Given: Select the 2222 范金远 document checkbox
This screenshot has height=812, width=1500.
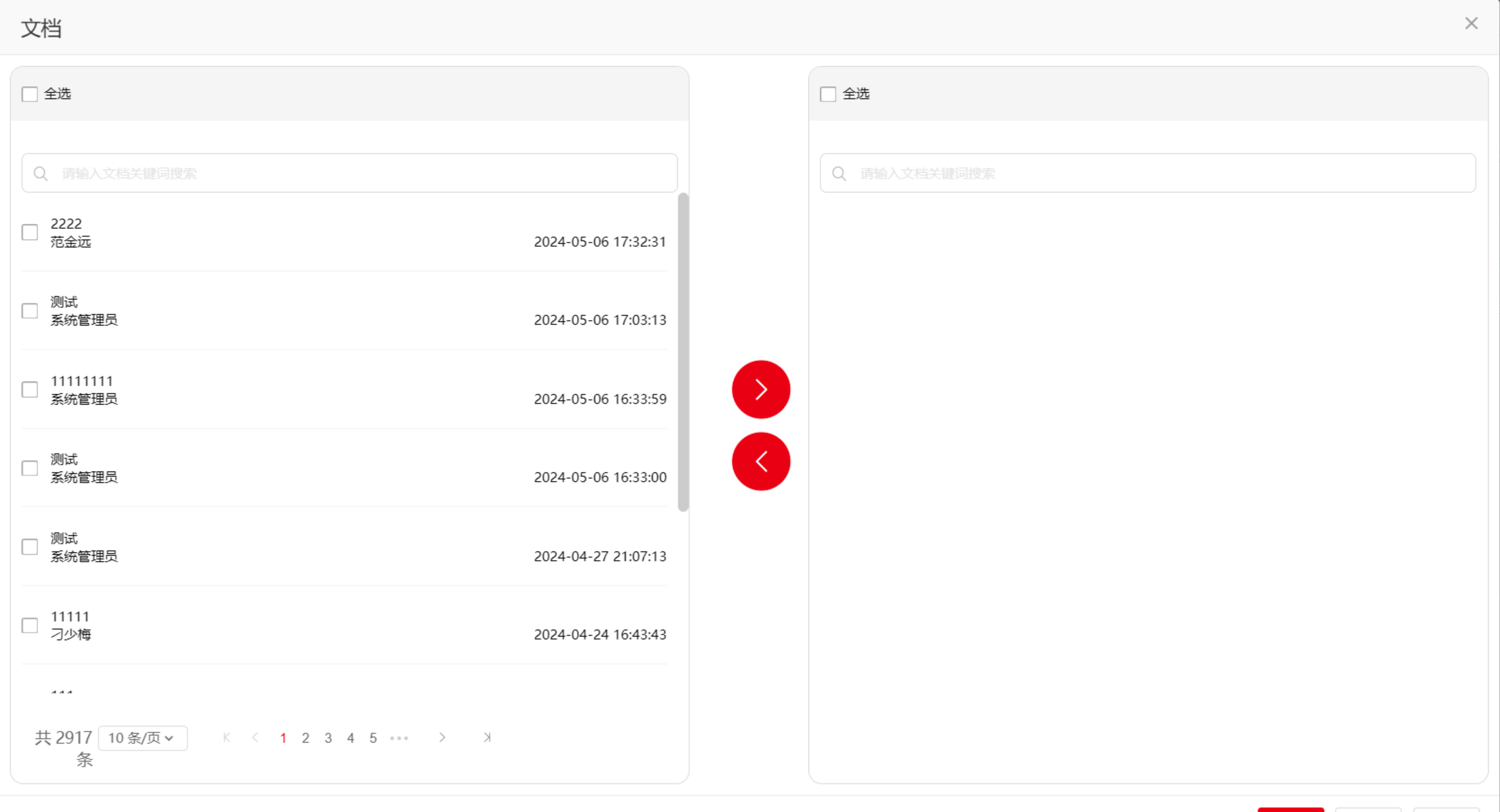Looking at the screenshot, I should pos(29,233).
